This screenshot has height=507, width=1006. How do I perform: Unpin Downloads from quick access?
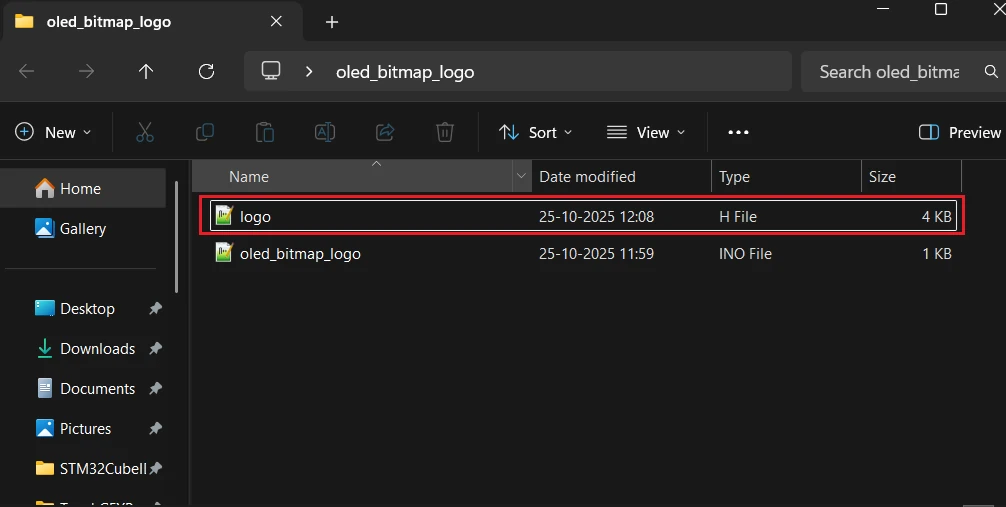pyautogui.click(x=155, y=349)
